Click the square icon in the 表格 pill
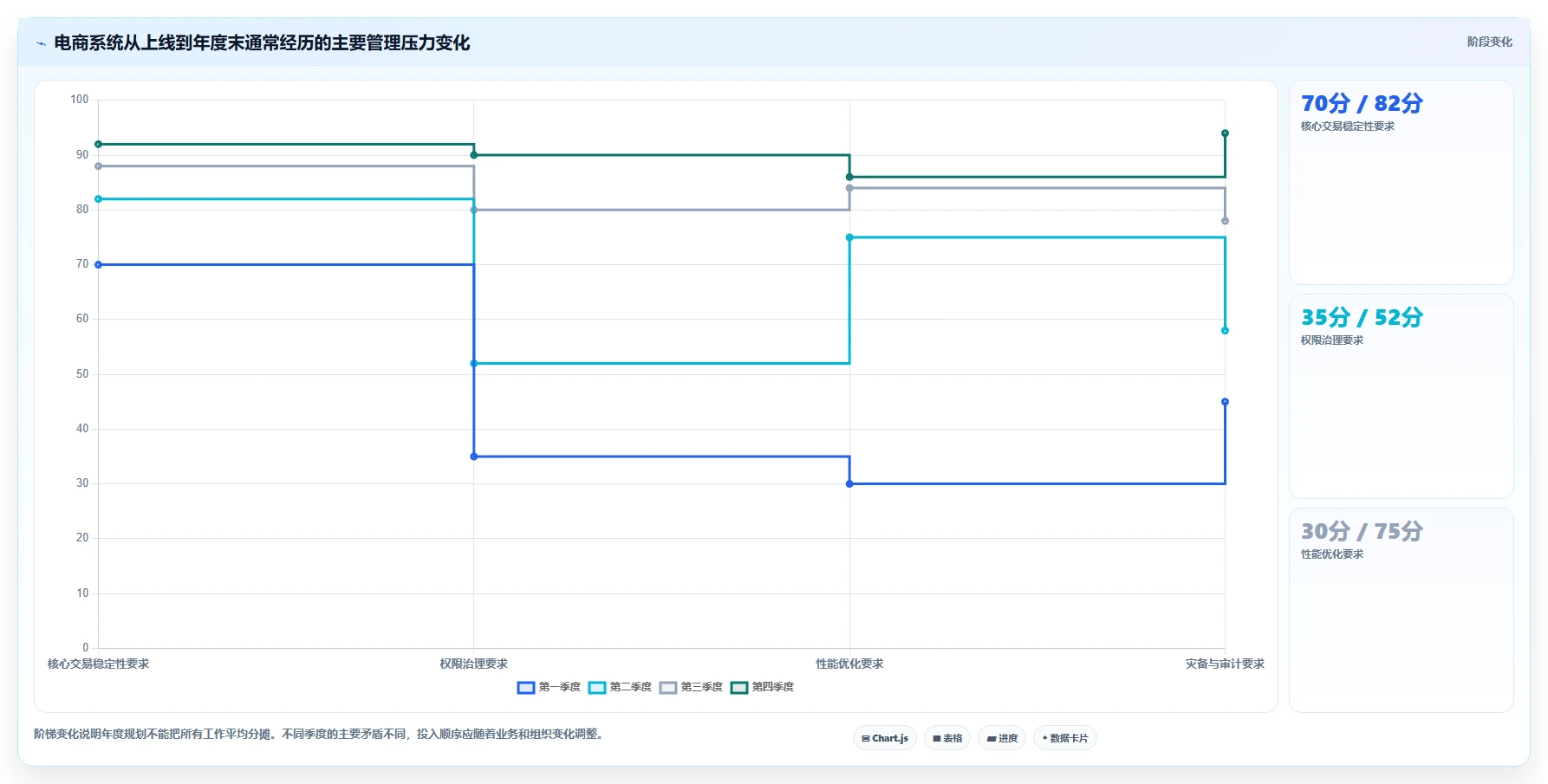 click(936, 739)
